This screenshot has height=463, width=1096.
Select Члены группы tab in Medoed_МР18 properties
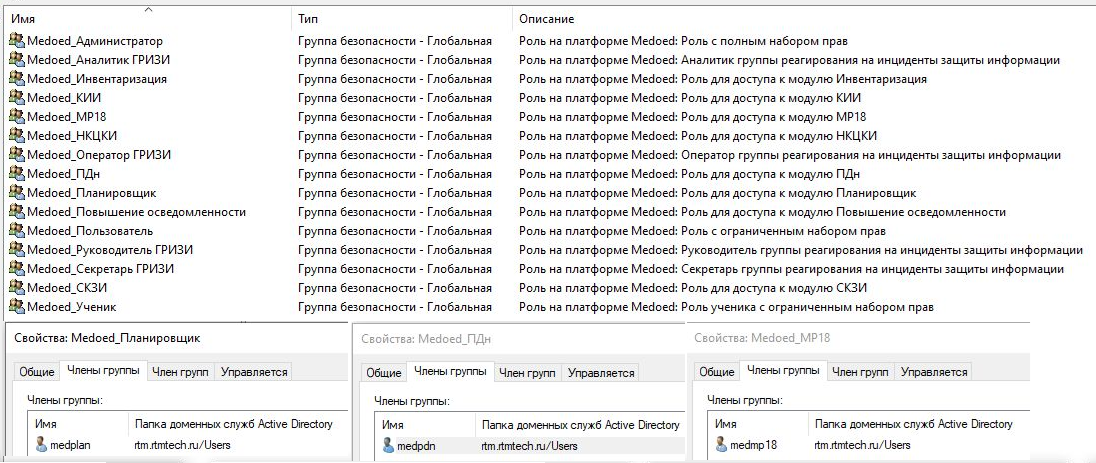784,371
